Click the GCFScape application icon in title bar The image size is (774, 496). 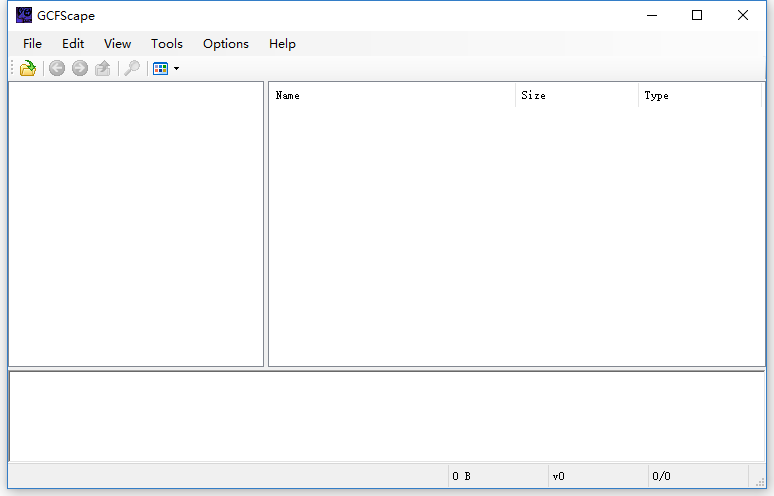click(x=24, y=15)
